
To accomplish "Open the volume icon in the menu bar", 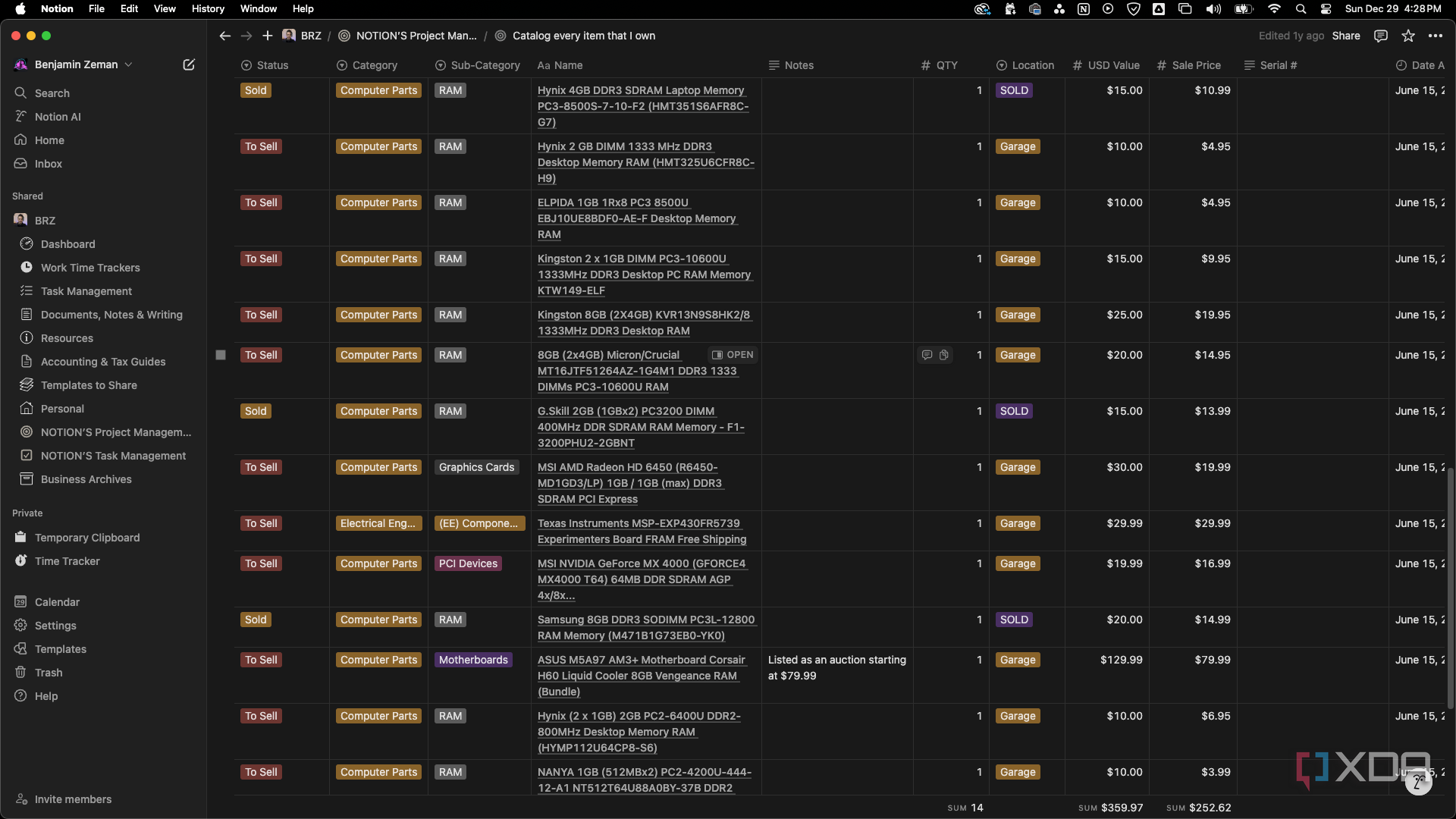I will [x=1213, y=8].
